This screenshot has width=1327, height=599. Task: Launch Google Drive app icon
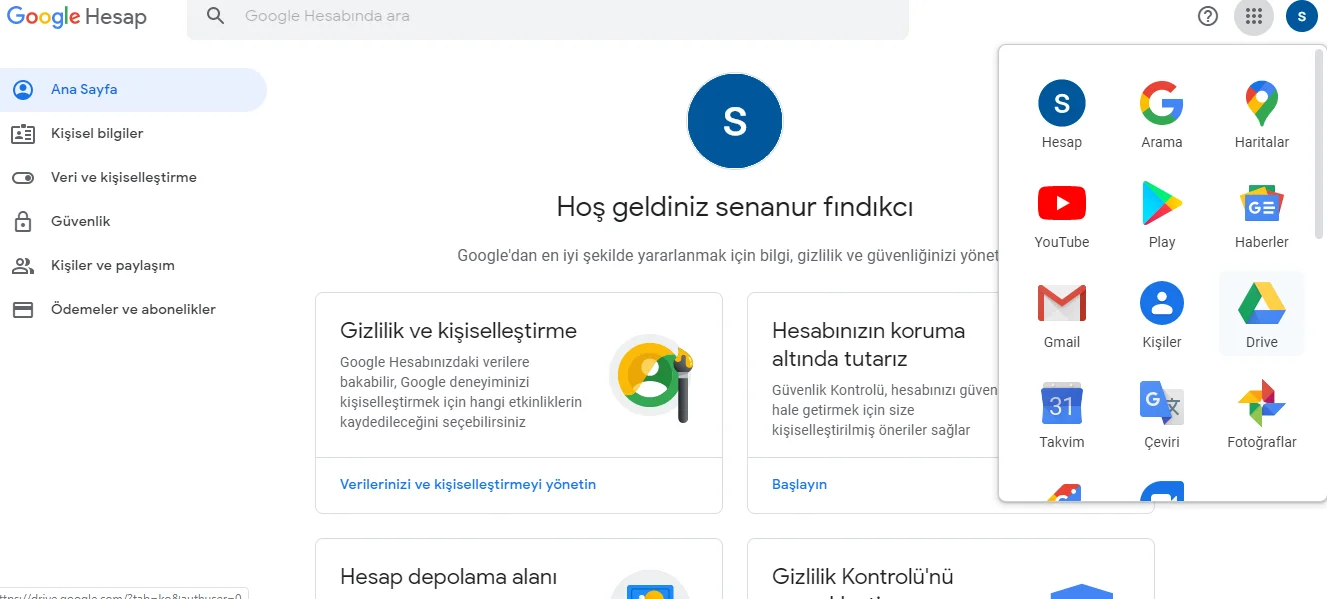coord(1261,314)
